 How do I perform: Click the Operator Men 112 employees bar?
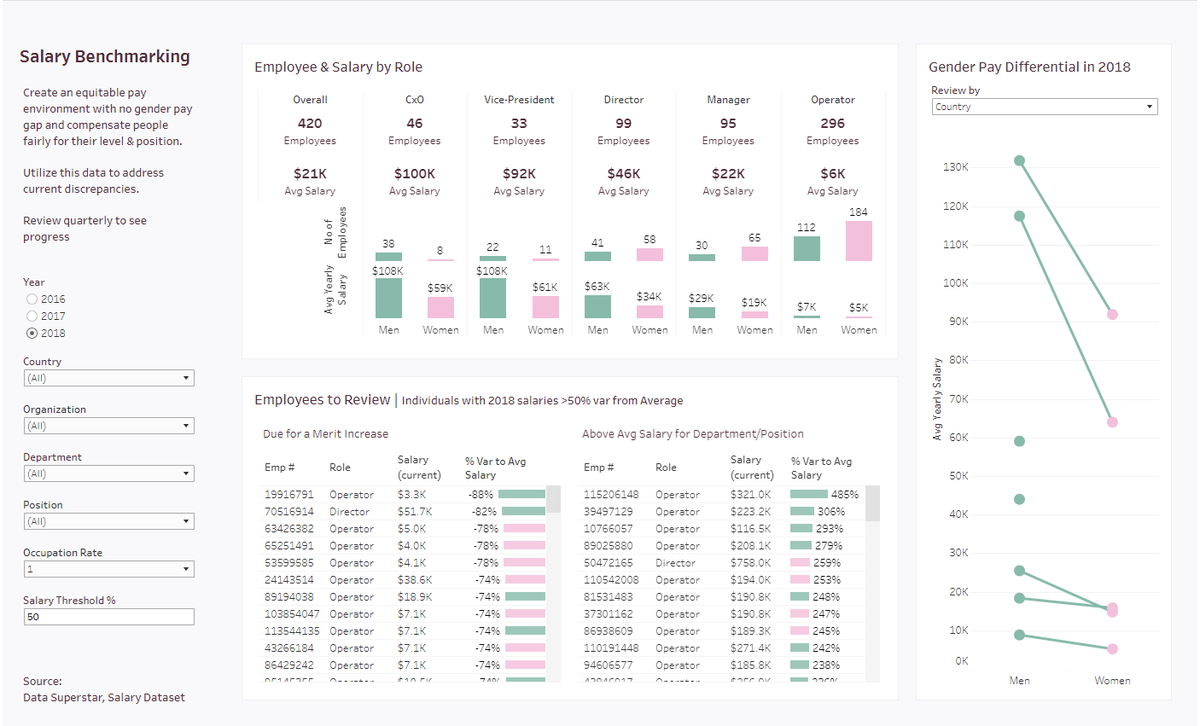click(806, 249)
